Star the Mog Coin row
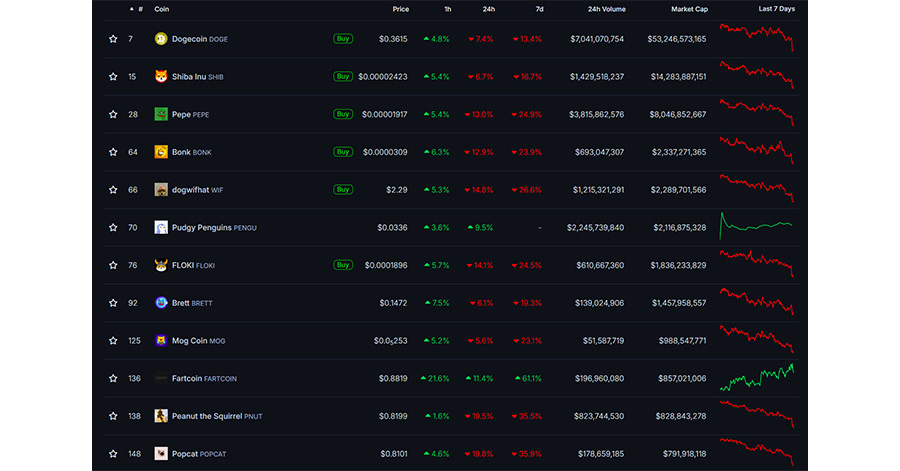900x471 pixels. coord(113,341)
